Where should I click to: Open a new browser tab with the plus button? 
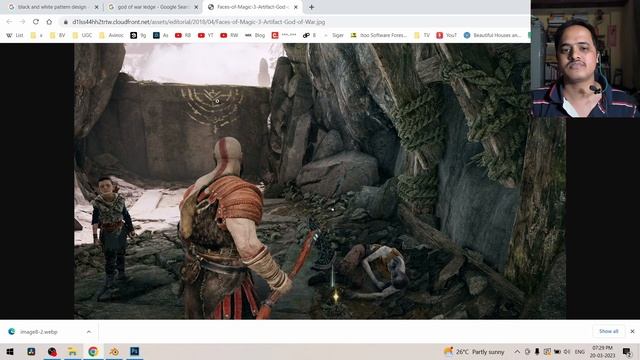tap(311, 7)
